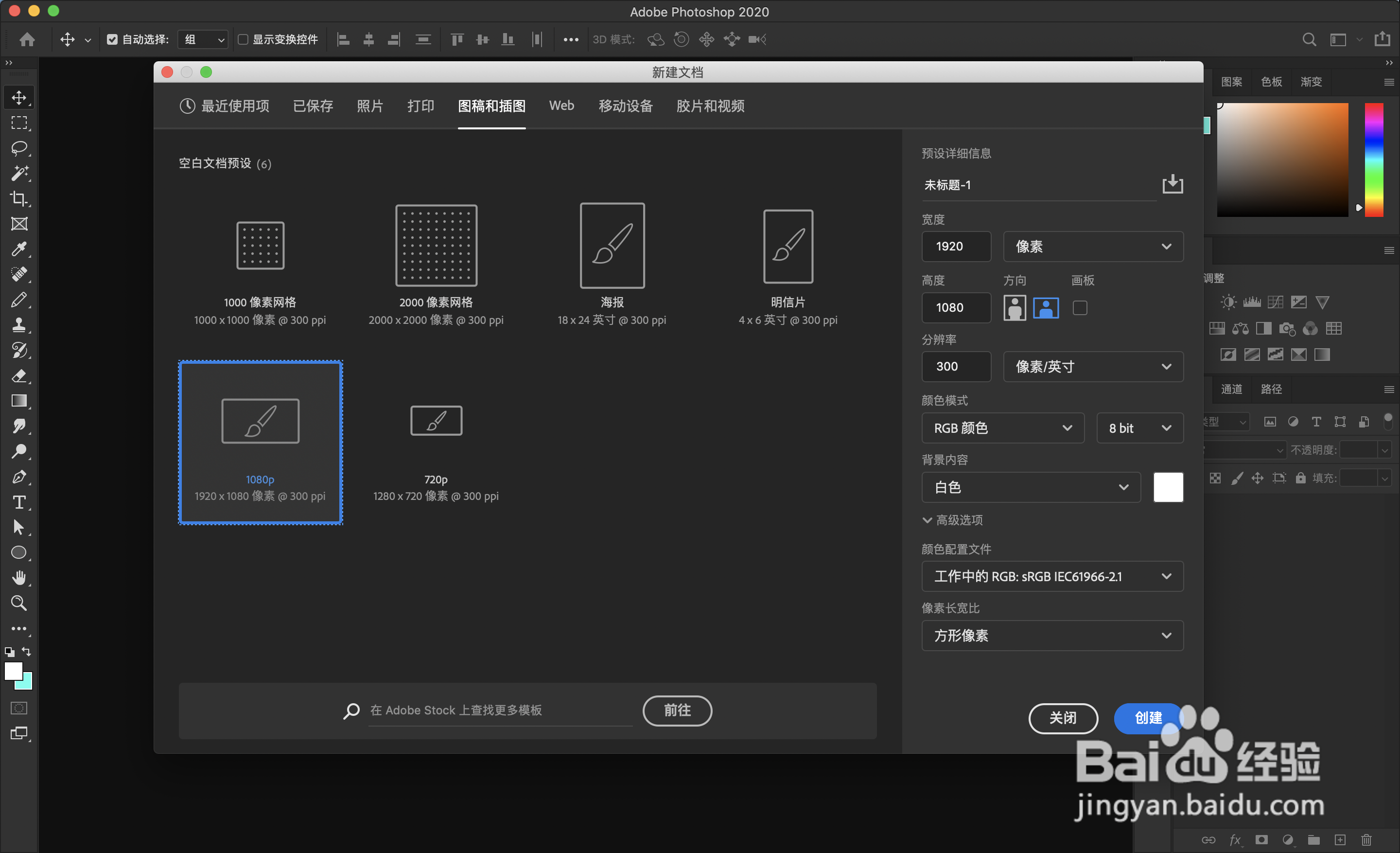
Task: Select the Horizontal Type tool
Action: (x=19, y=502)
